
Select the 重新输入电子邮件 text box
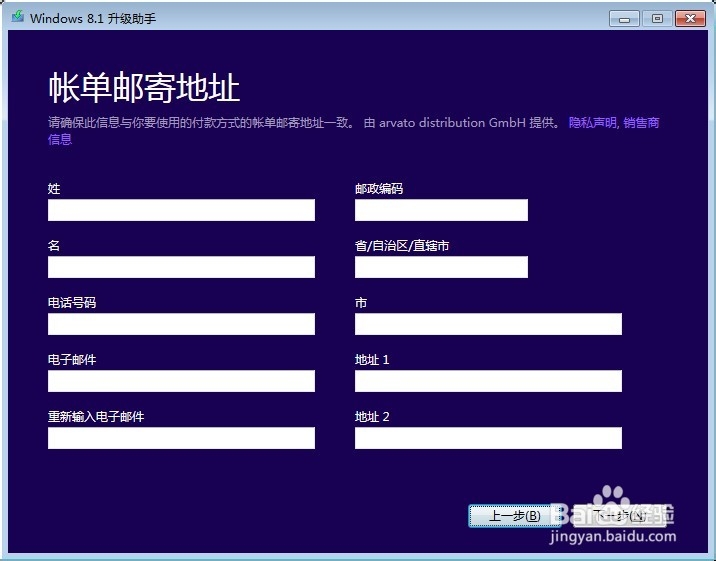[x=181, y=438]
